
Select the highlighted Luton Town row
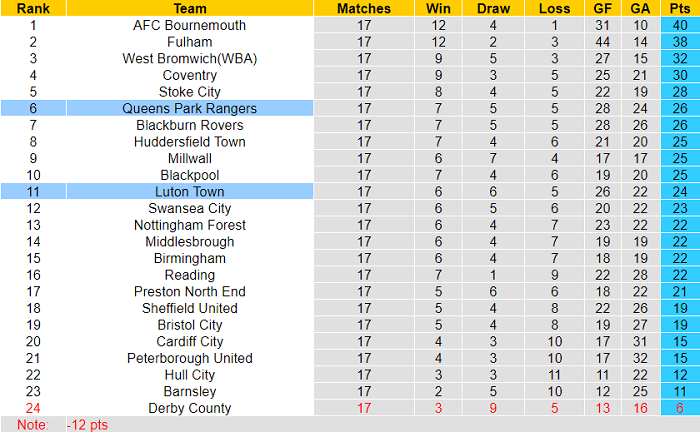pyautogui.click(x=189, y=192)
